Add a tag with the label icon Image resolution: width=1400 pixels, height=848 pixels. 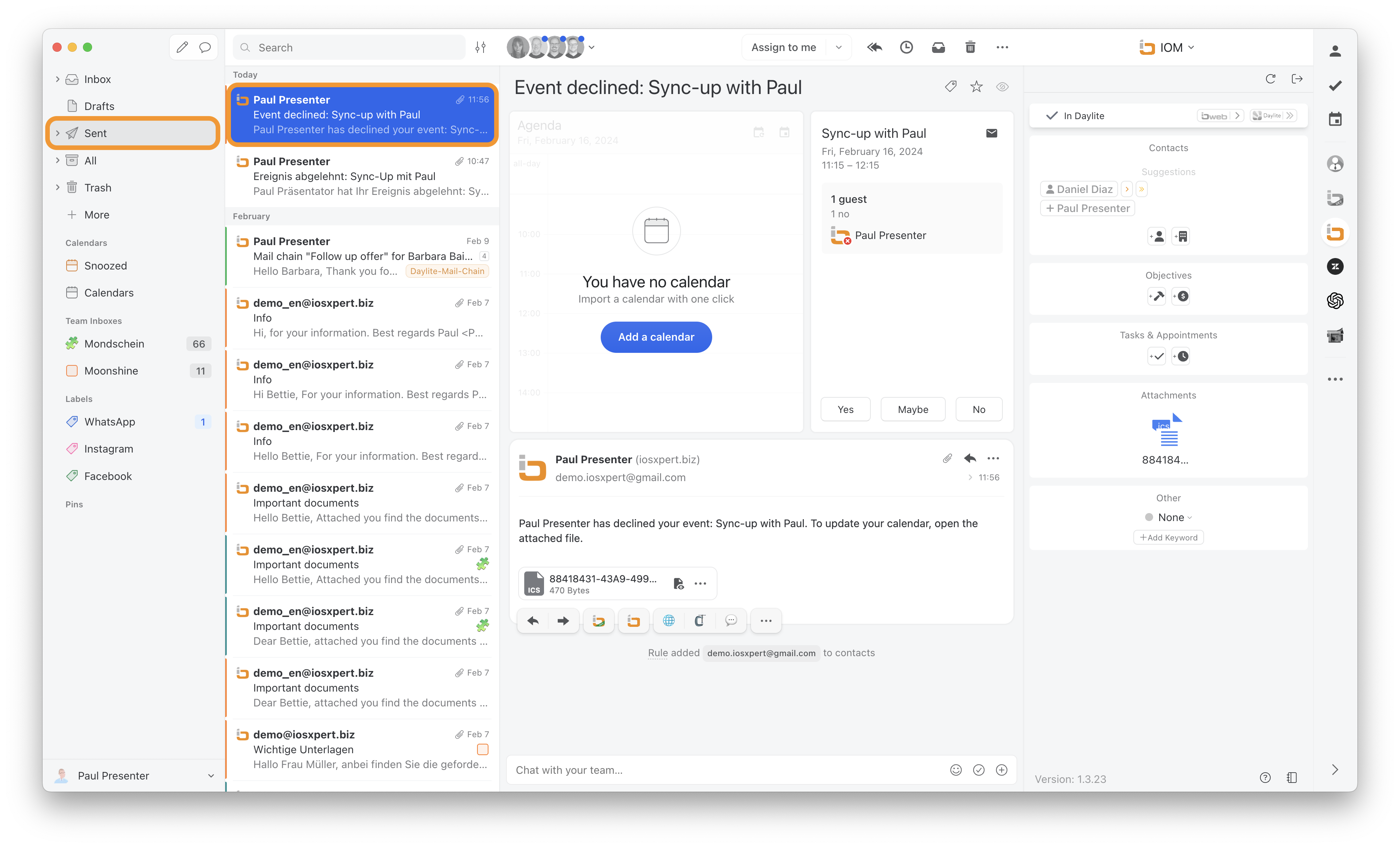951,86
